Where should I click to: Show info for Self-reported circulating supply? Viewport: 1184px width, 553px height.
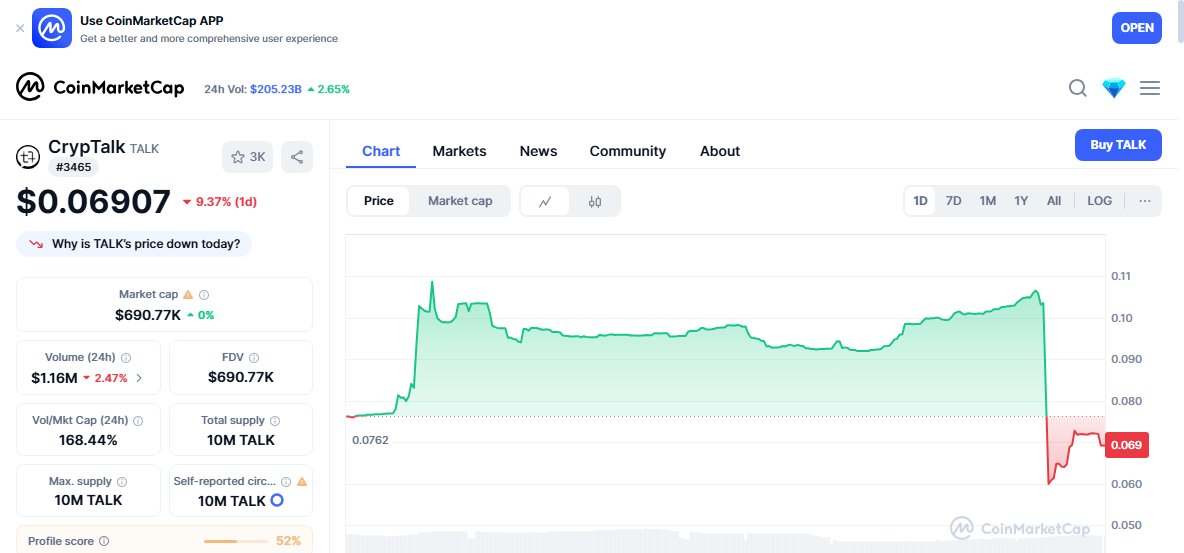coord(286,481)
